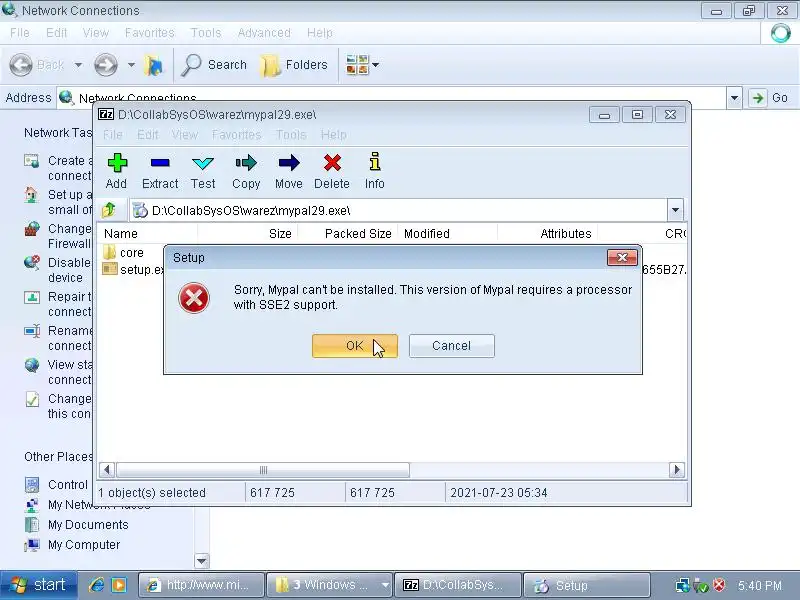
Task: Click OK in the Setup error dialog
Action: pos(355,346)
